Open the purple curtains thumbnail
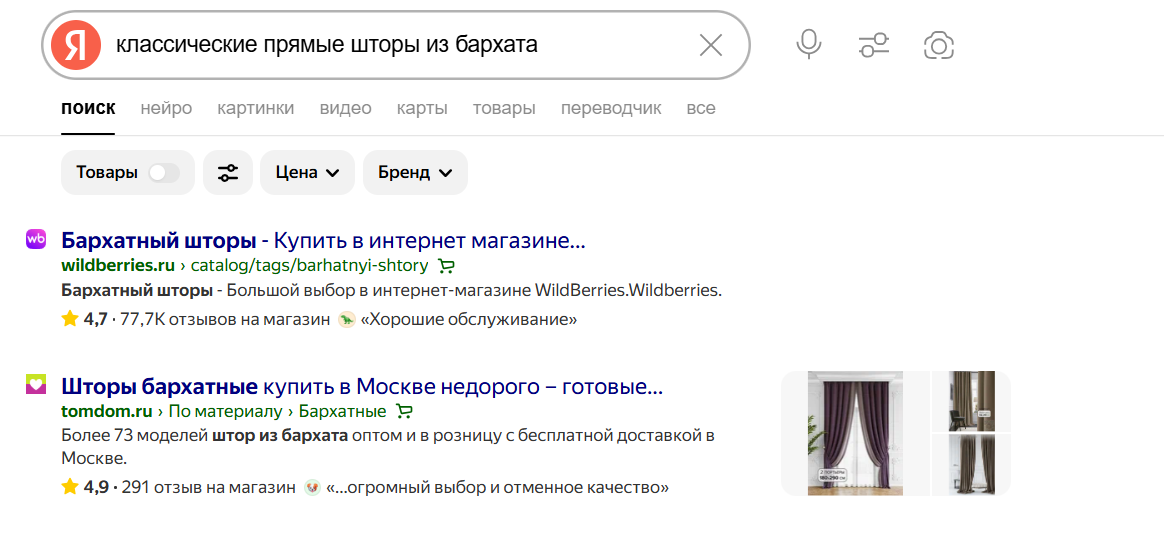The height and width of the screenshot is (534, 1164). [x=855, y=433]
